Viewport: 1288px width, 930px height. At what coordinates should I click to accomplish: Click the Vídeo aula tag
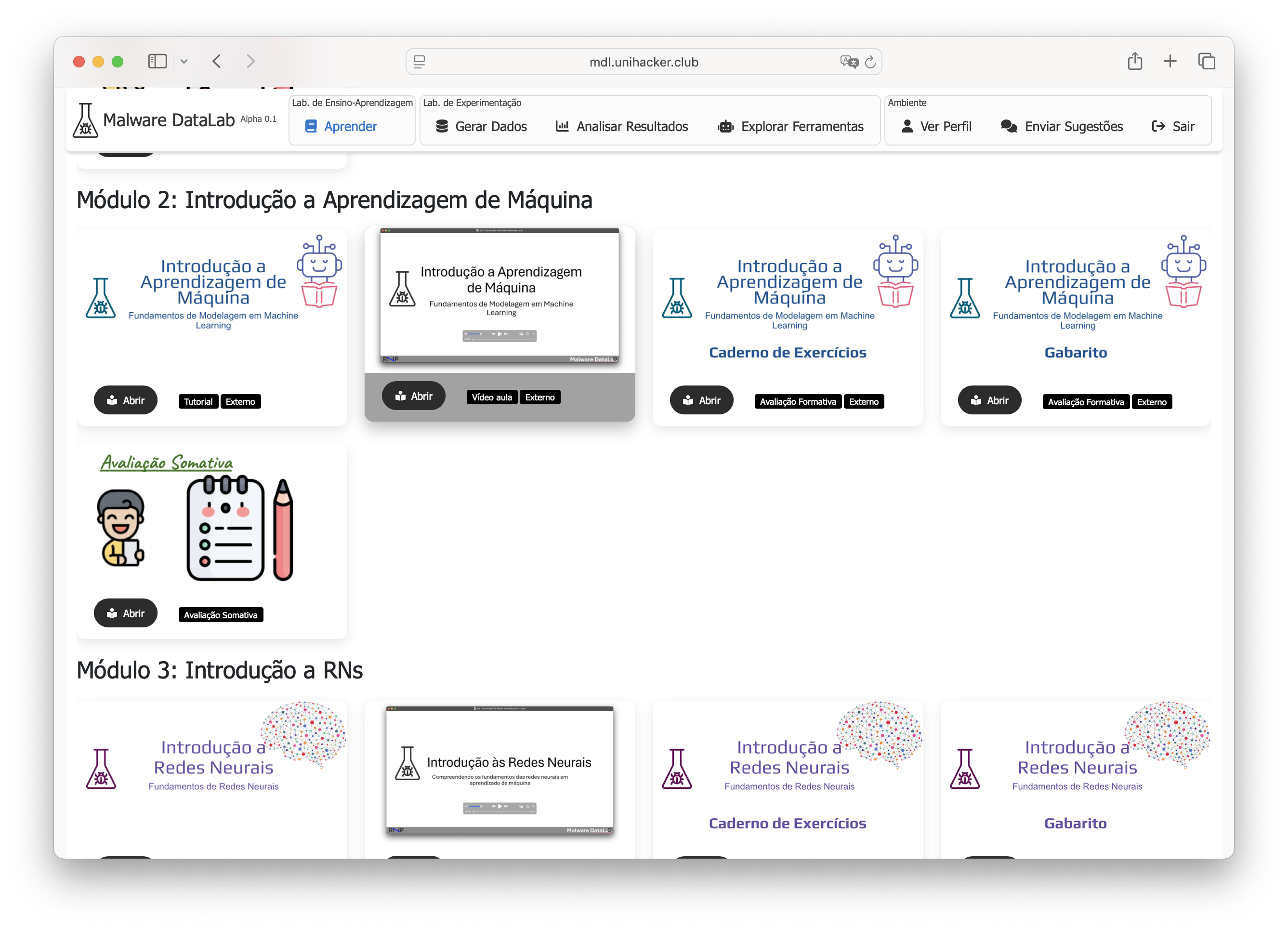[x=492, y=397]
